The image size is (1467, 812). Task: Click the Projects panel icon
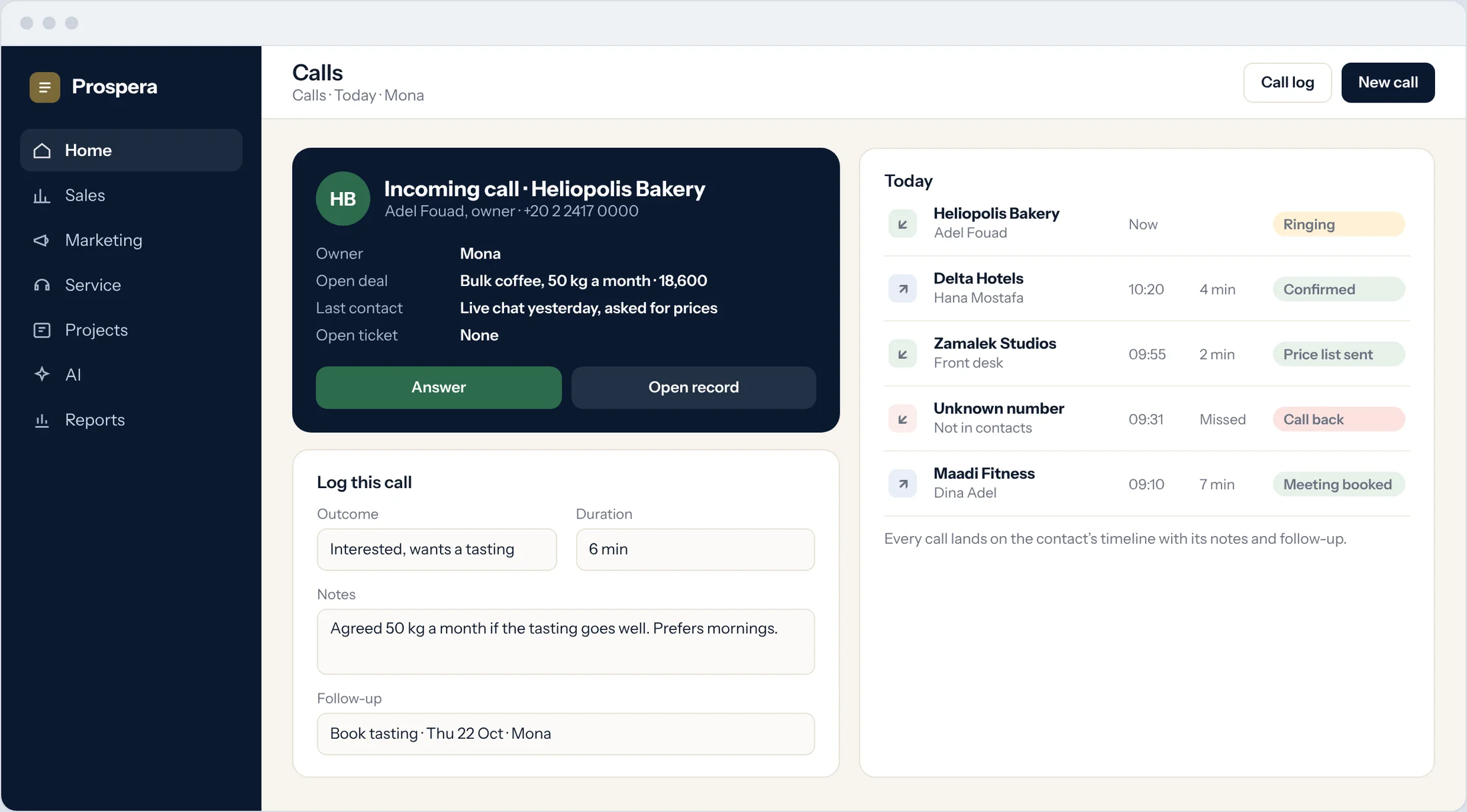[x=42, y=330]
